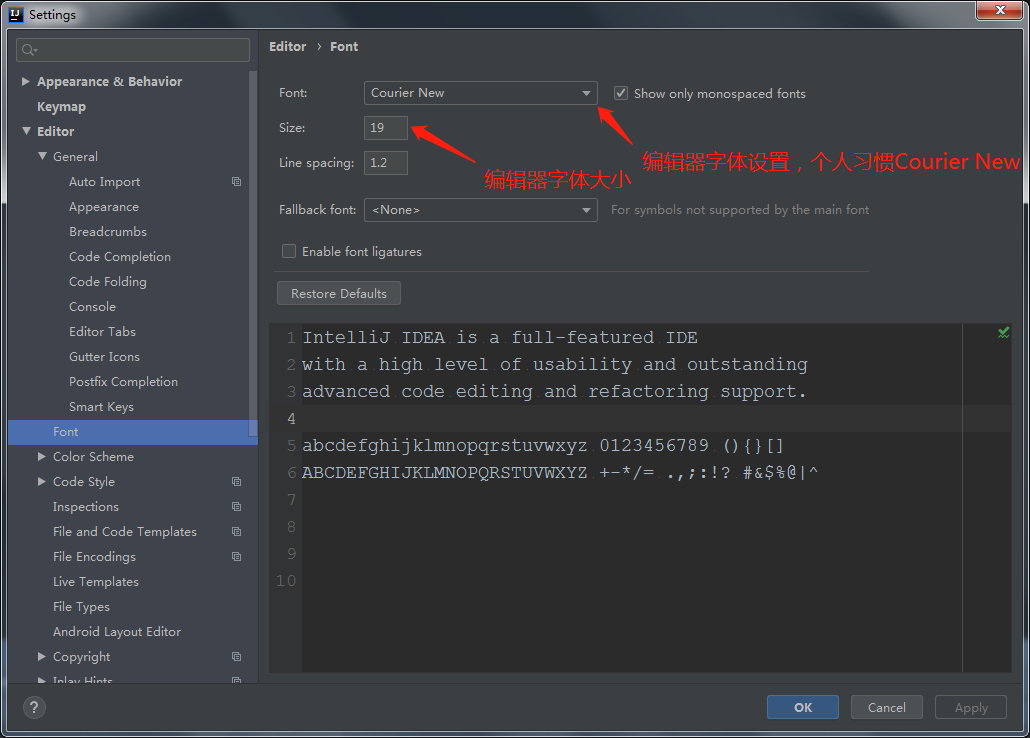
Task: Click the icon next to File and Code Templates
Action: point(236,531)
